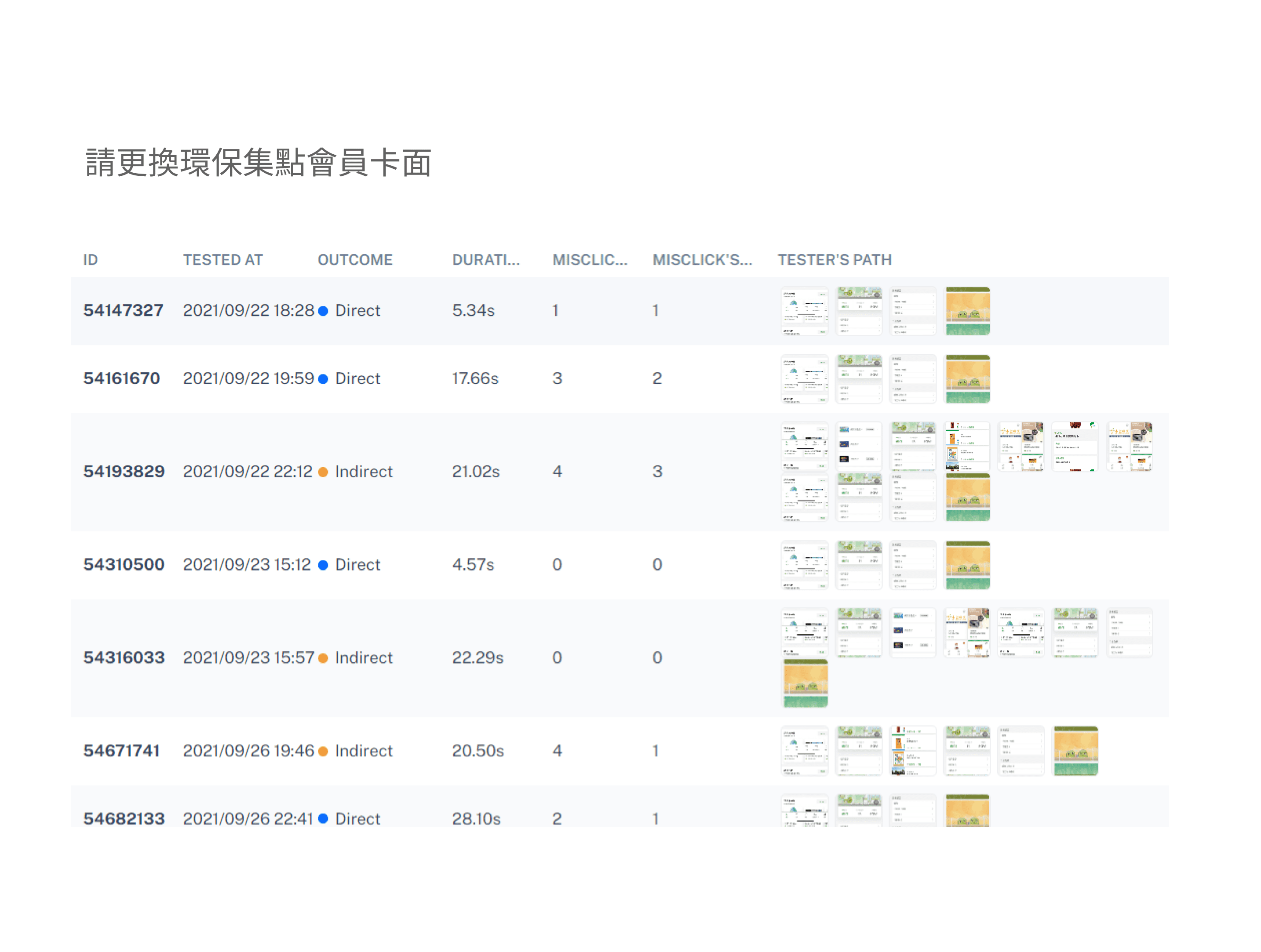Open orange card thumbnail in row 54161670
The image size is (1261, 952).
[x=967, y=379]
